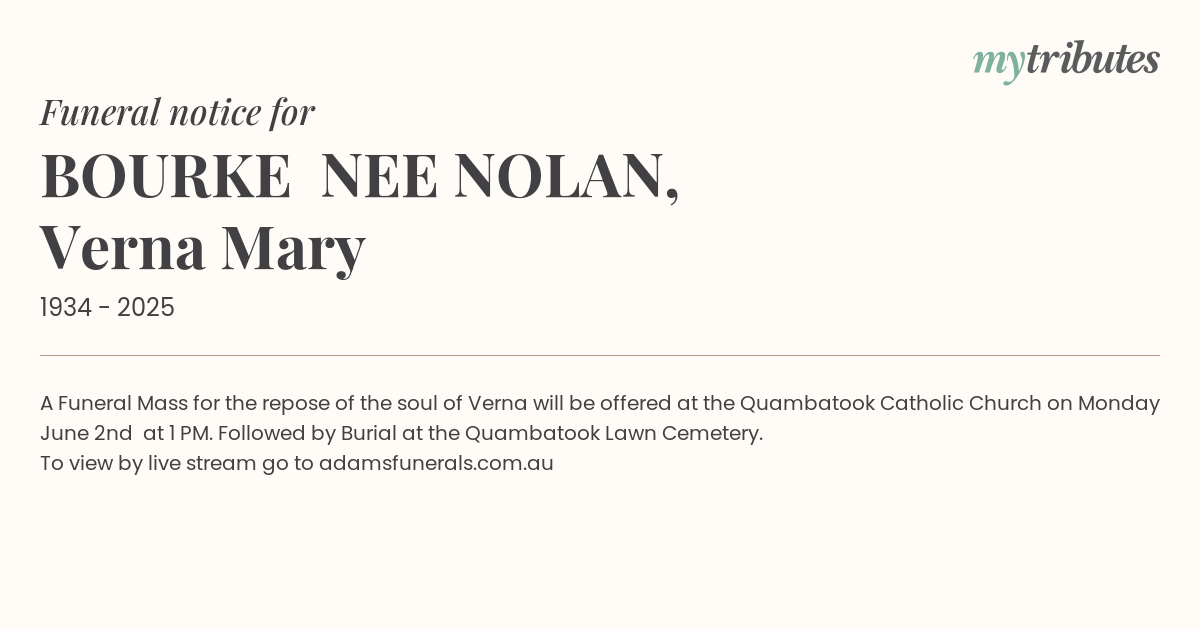Click "Quambatook Catholic Church" in the notice
Viewport: 1200px width, 630px height.
[x=890, y=403]
